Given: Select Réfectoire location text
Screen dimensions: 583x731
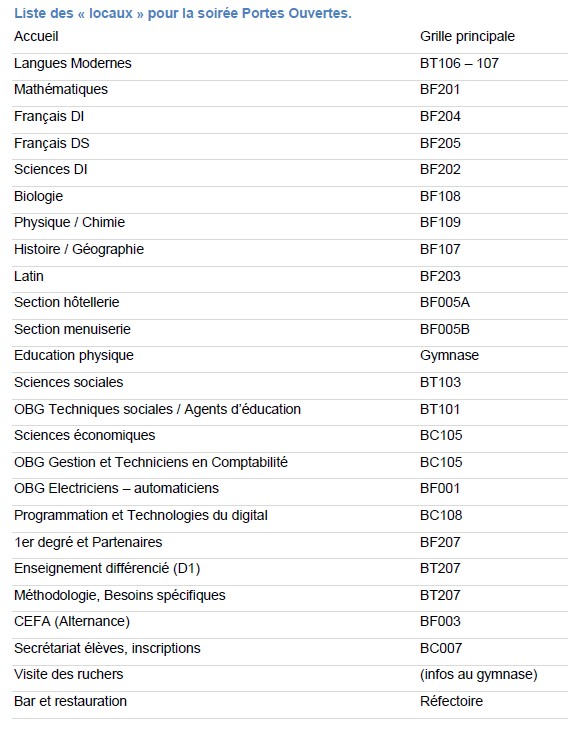Looking at the screenshot, I should pos(451,701).
